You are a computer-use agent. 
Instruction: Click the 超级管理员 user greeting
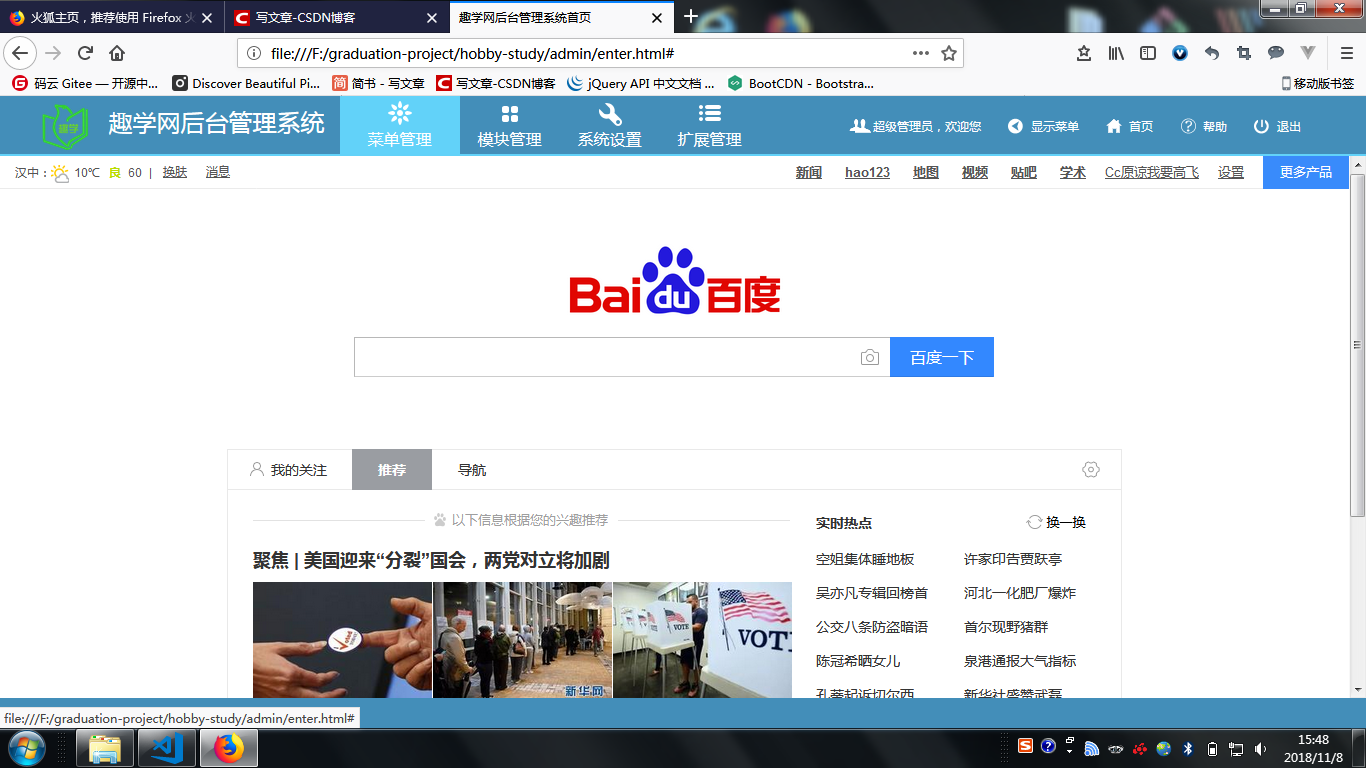[916, 126]
